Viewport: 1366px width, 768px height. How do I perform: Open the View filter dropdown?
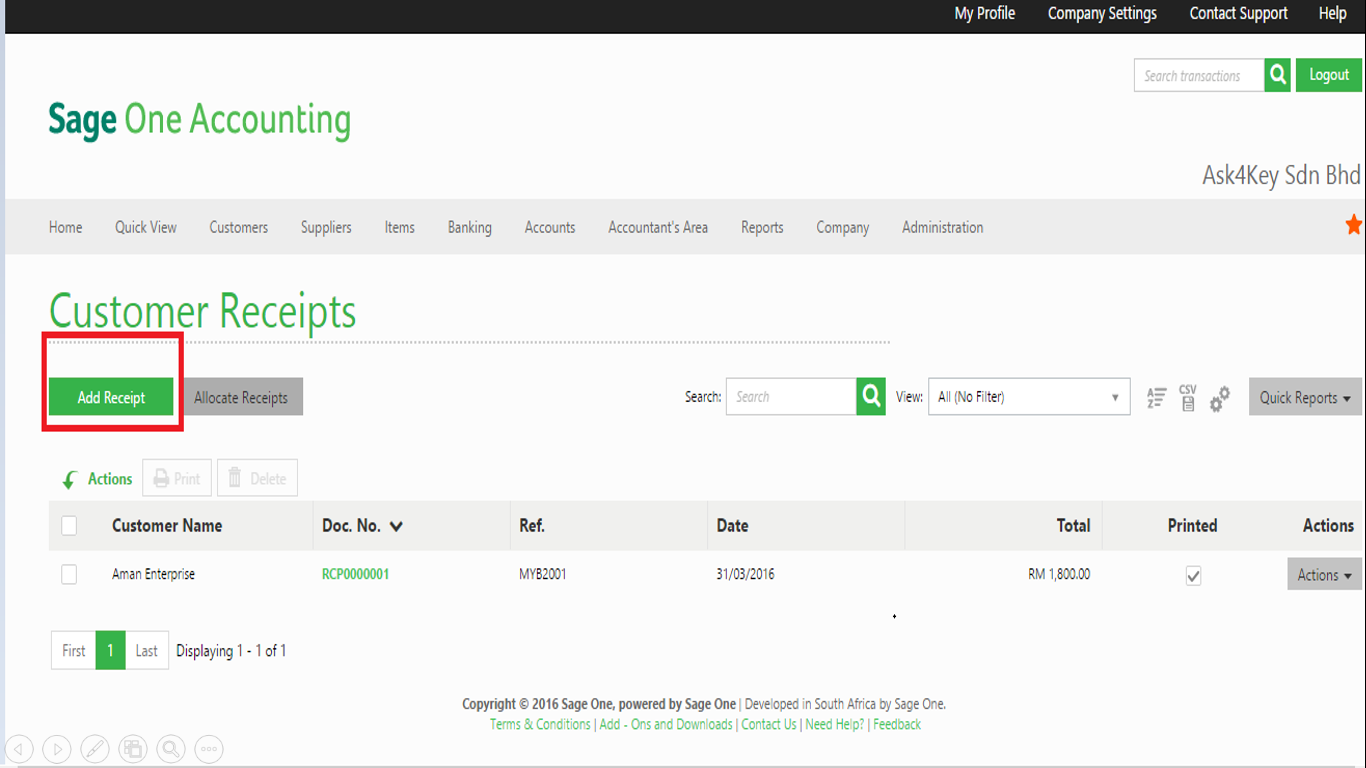coord(1029,397)
